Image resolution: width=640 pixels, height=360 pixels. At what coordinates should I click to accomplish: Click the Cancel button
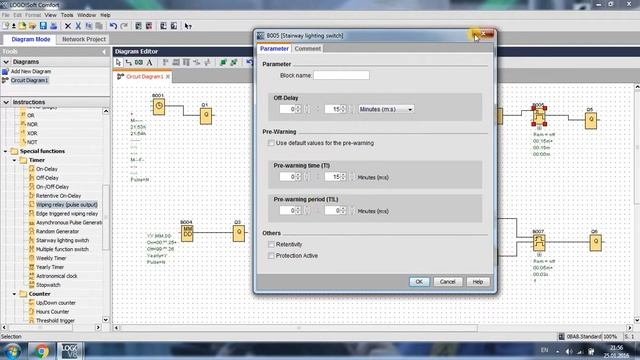[447, 282]
